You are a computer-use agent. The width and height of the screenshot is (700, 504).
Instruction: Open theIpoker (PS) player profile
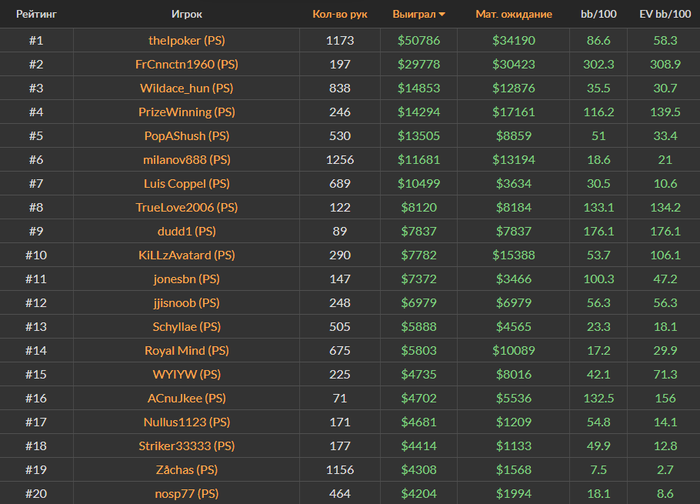click(x=187, y=41)
